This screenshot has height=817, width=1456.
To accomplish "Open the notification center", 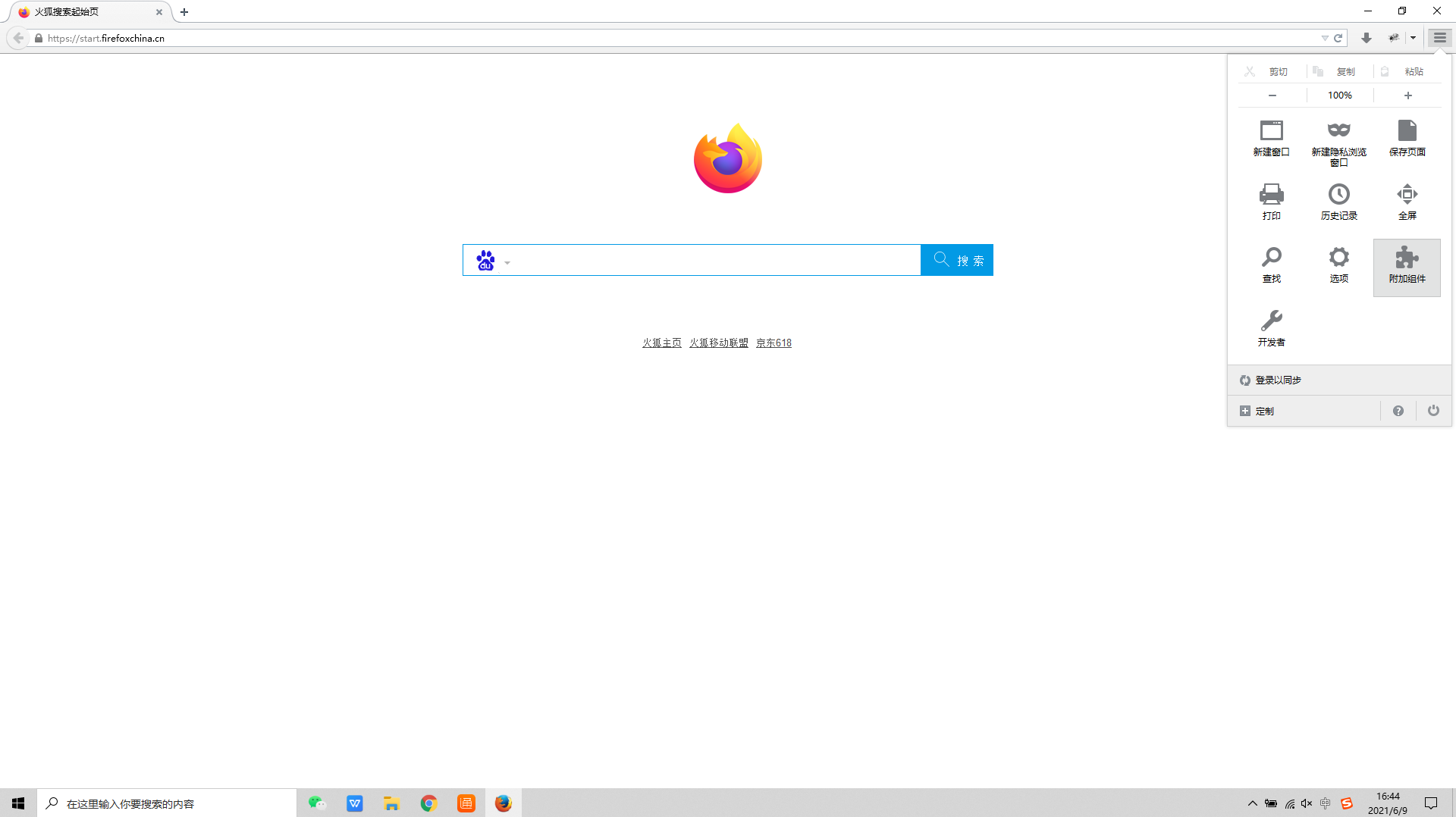I will [1431, 803].
